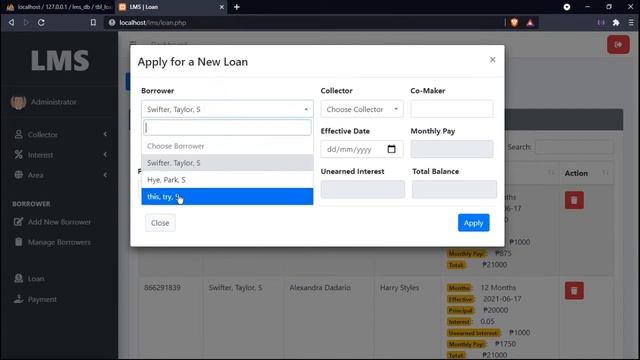Click the address bar URL
This screenshot has width=640, height=360.
pos(153,22)
